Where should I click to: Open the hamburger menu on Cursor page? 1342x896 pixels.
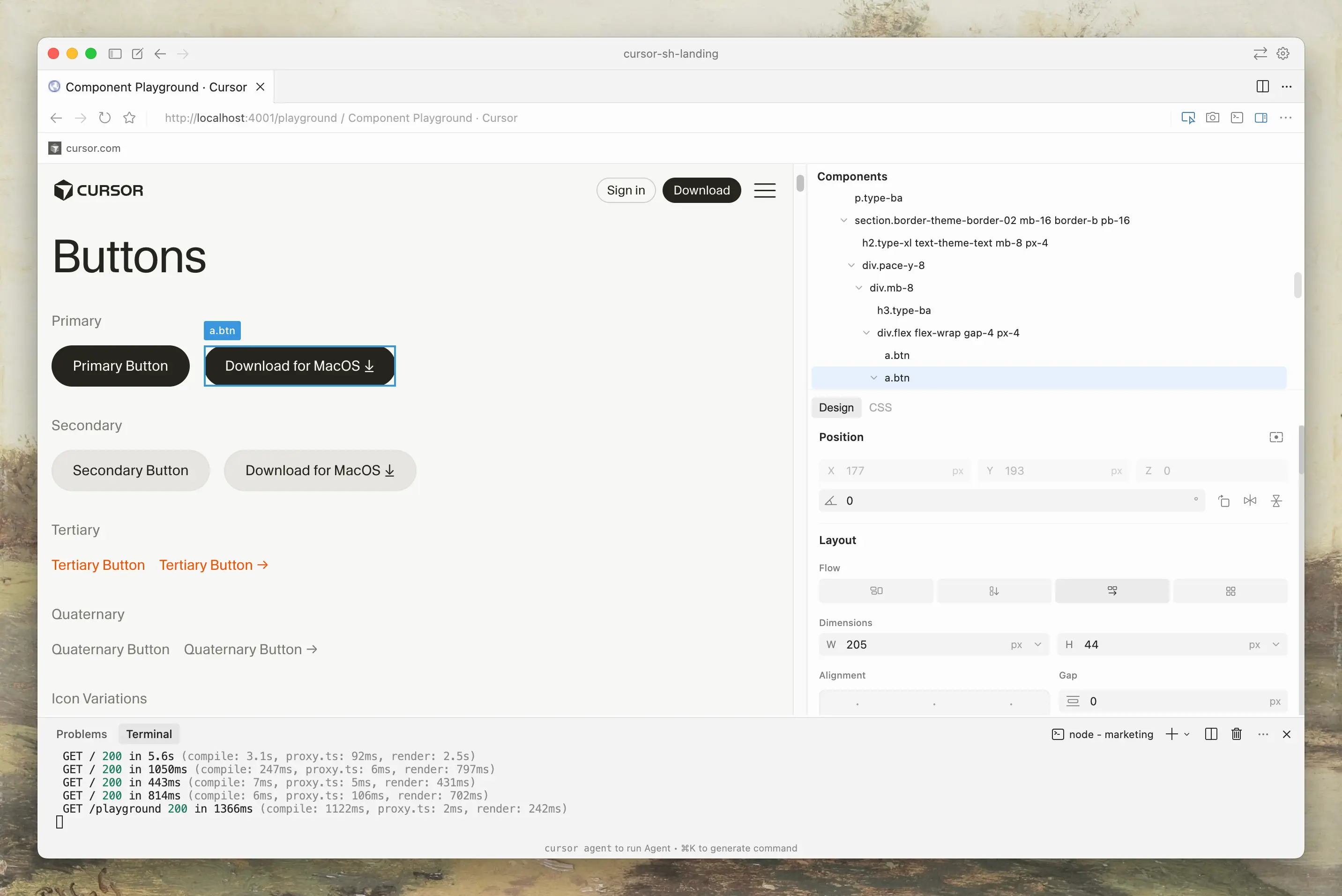(x=764, y=190)
